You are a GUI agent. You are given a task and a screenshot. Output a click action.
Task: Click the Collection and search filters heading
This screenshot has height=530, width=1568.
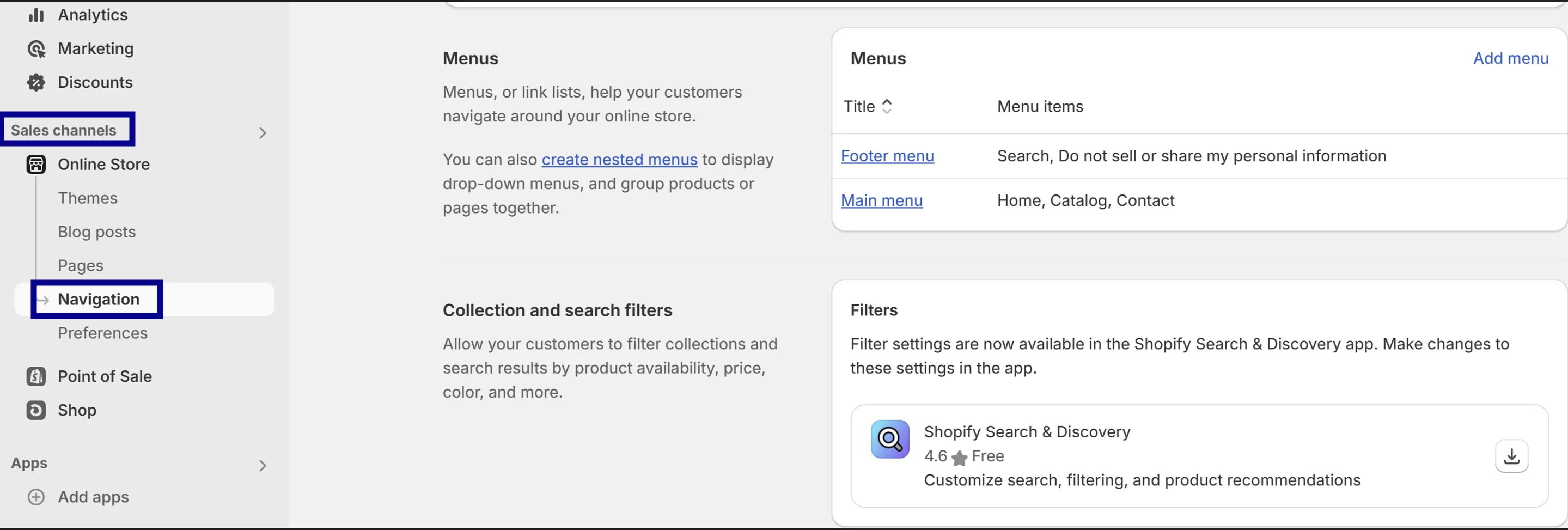click(x=557, y=310)
